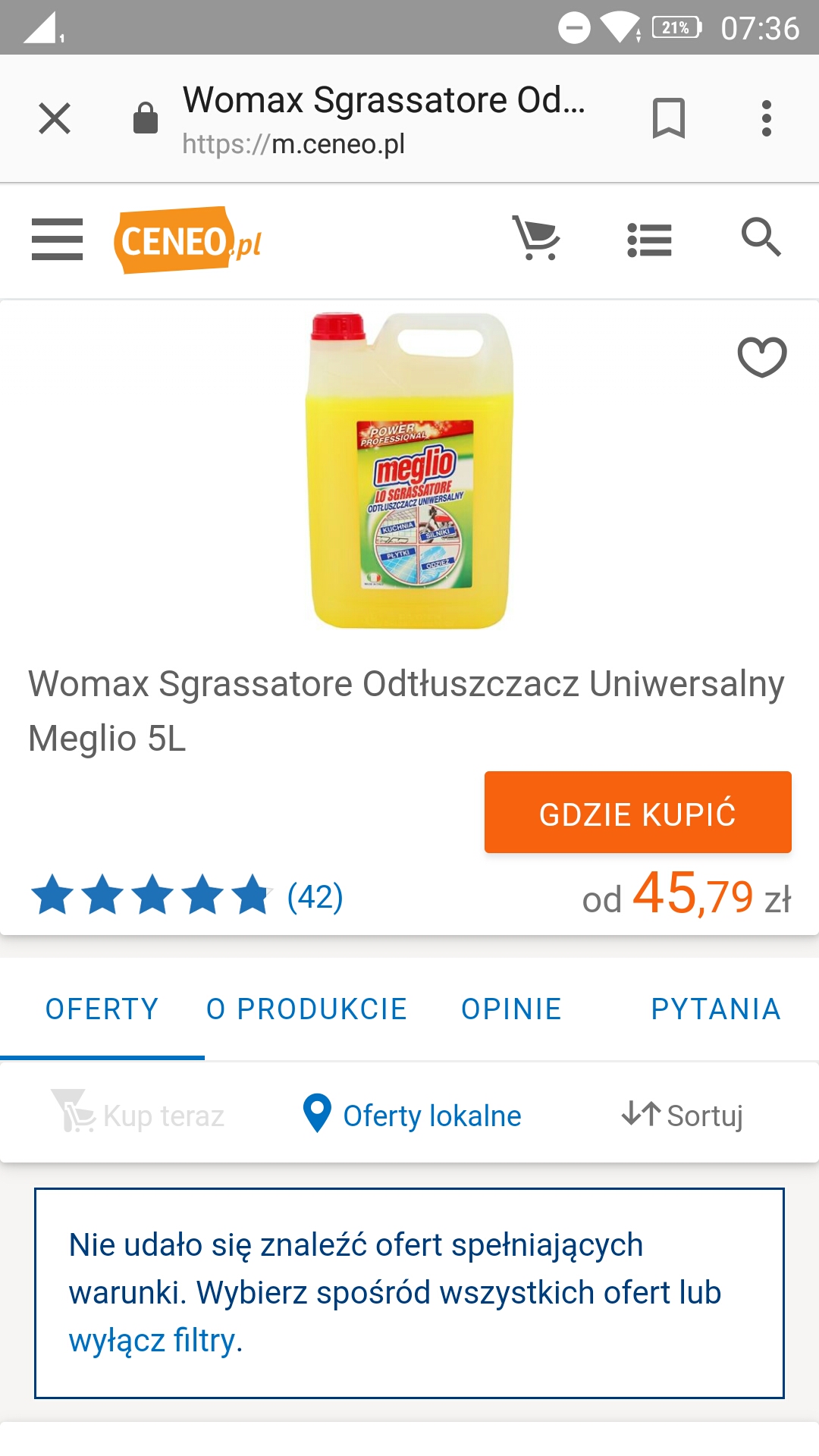Close the browser custom tab
The image size is (819, 1456).
(x=55, y=118)
